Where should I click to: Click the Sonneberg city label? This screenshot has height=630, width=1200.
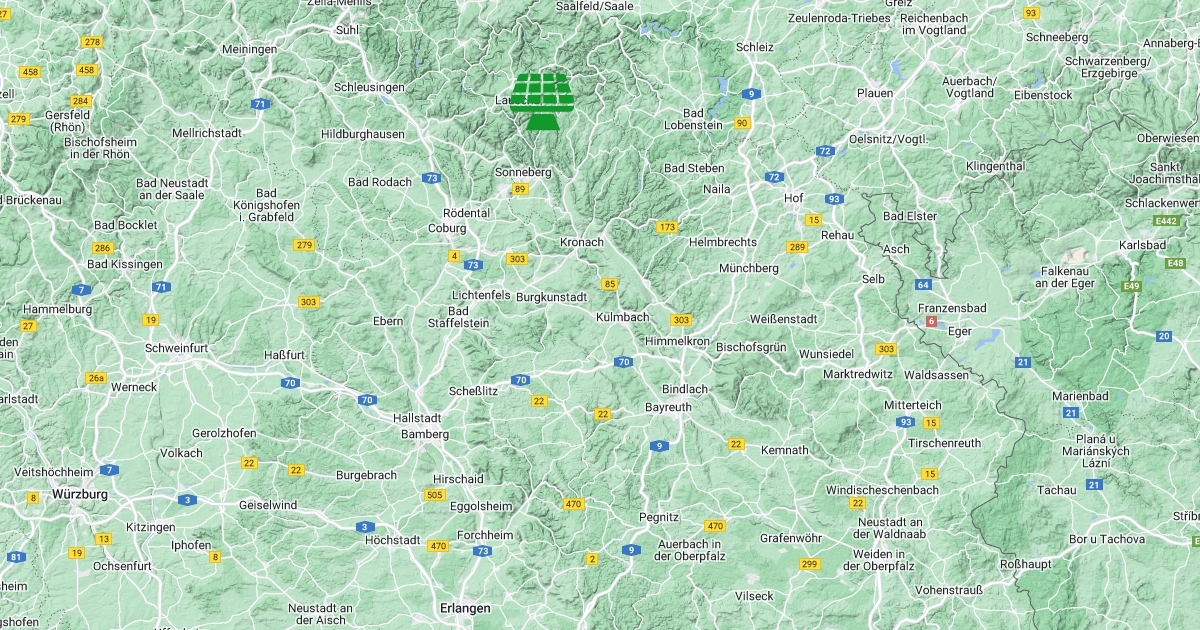523,172
